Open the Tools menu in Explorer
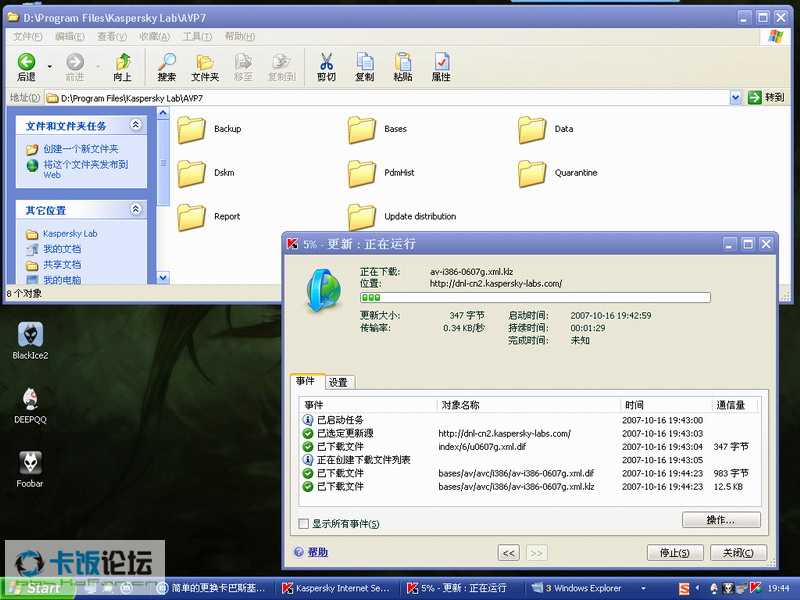 click(x=197, y=36)
